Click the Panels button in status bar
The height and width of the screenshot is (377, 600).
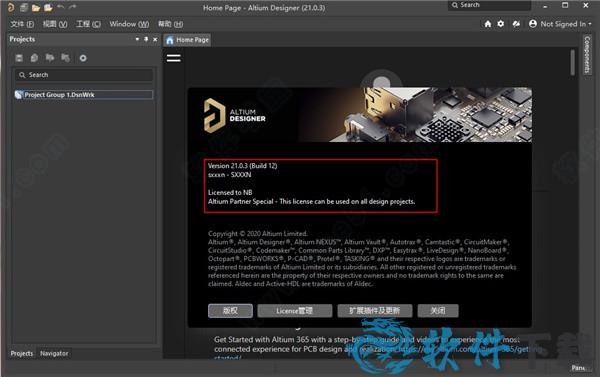pos(579,368)
